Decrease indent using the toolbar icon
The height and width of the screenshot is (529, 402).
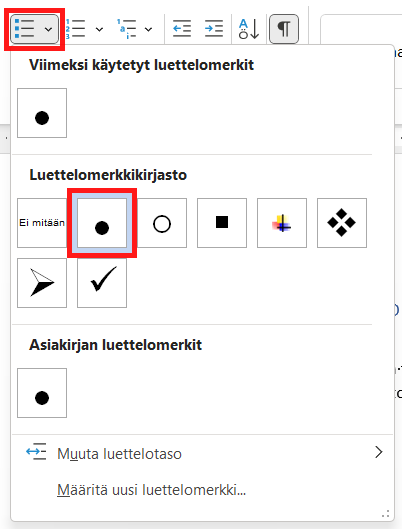tap(182, 29)
